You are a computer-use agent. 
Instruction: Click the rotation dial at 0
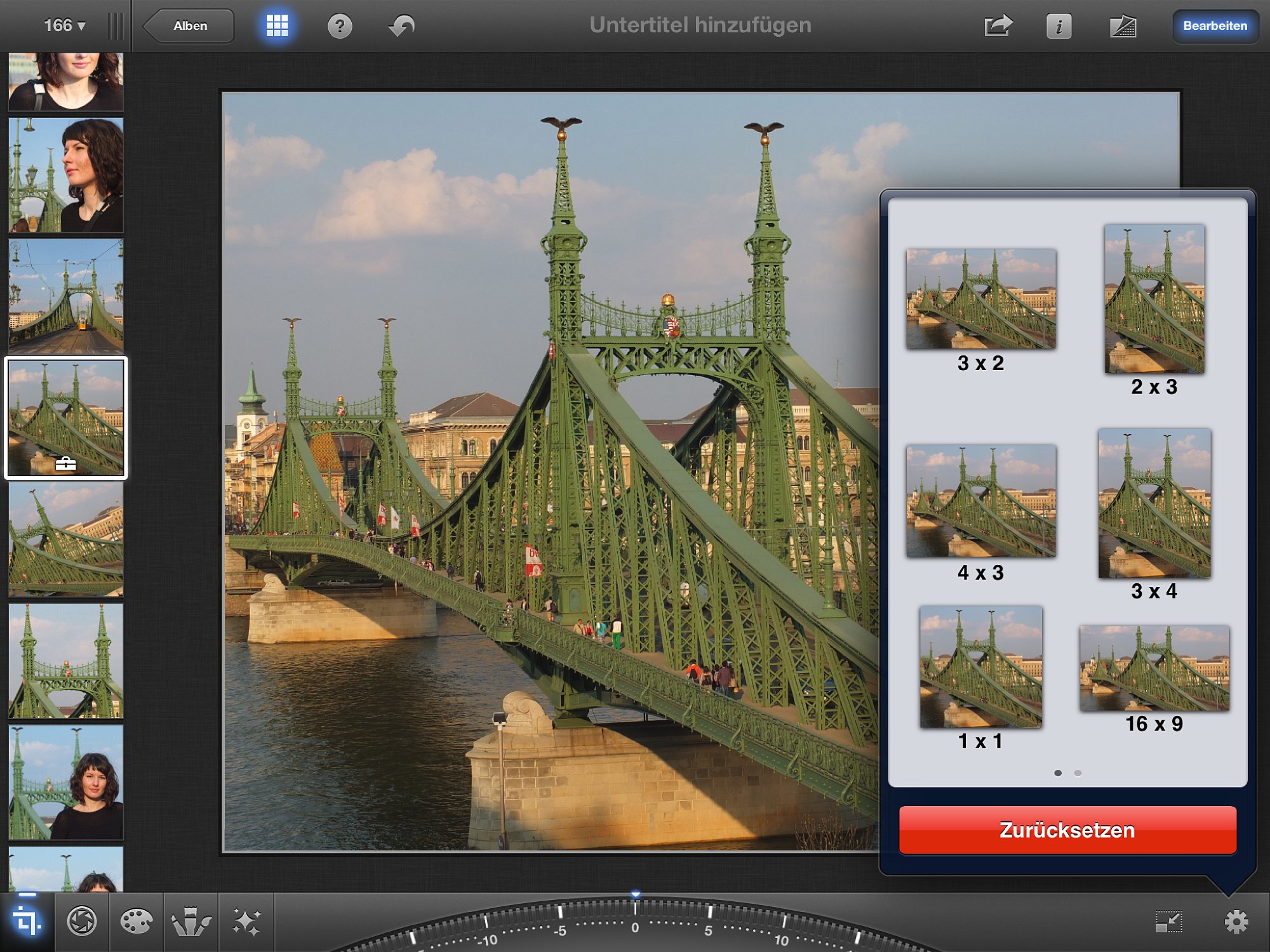click(635, 927)
